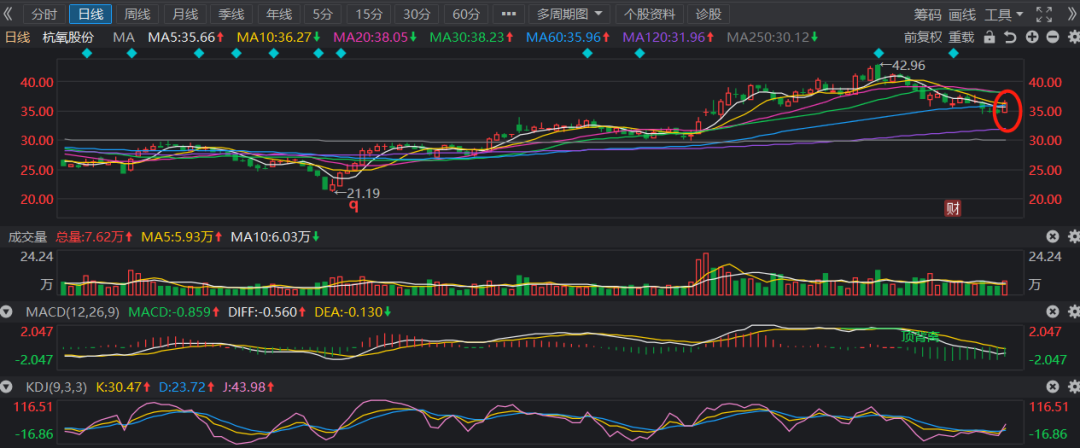This screenshot has height=448, width=1080.
Task: Collapse left panel with double-chevron icon
Action: tap(9, 14)
